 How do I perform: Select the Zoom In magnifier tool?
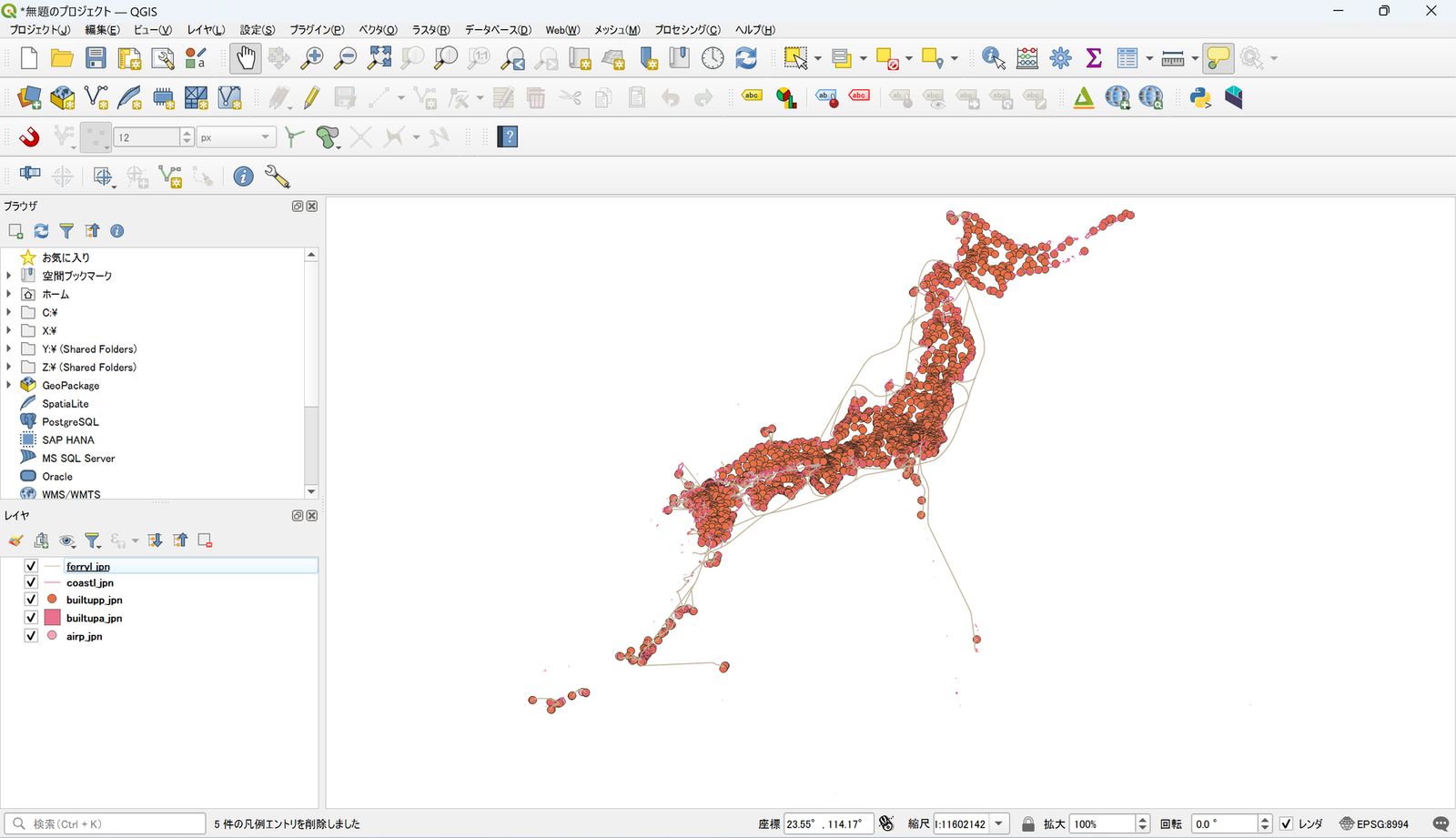click(312, 58)
